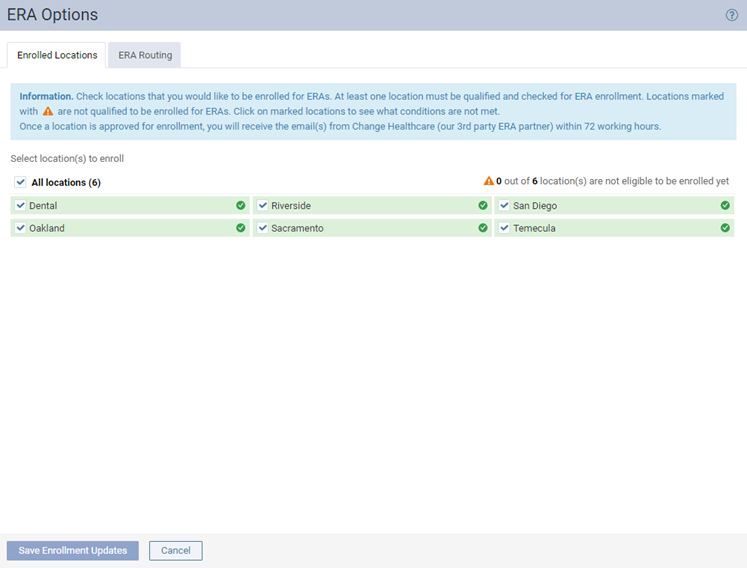The image size is (747, 568).
Task: Select the Enrolled Locations tab
Action: point(57,55)
